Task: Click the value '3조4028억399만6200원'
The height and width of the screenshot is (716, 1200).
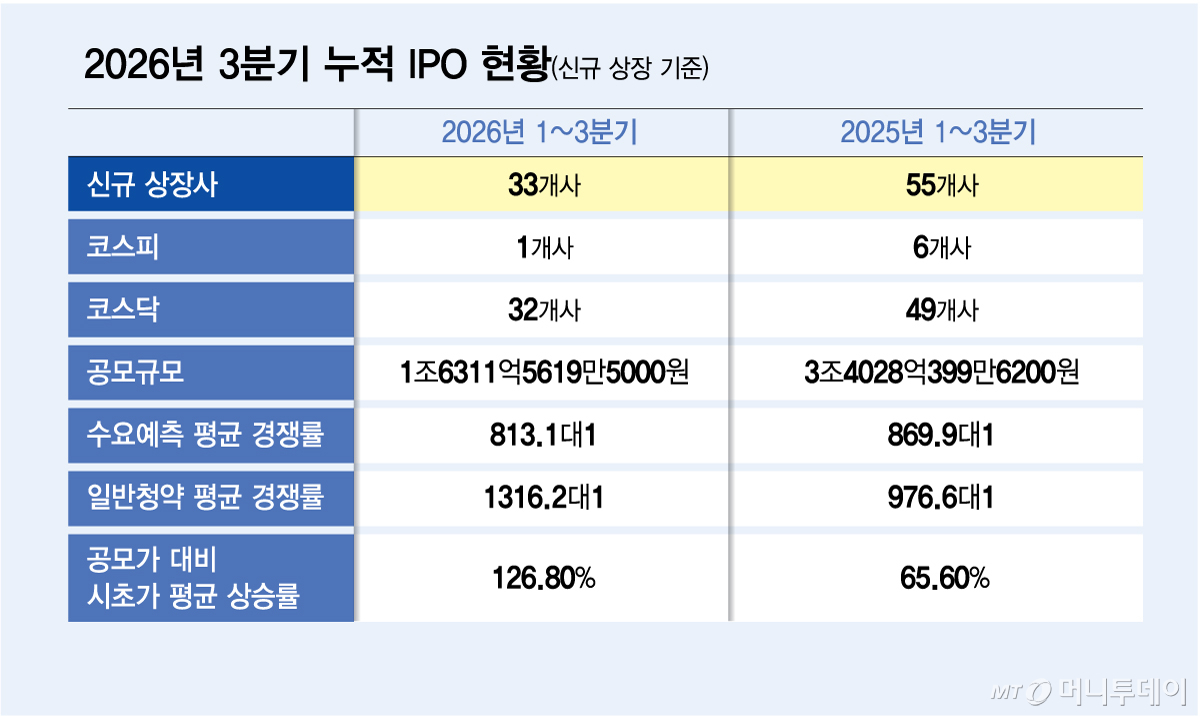Action: pos(940,373)
